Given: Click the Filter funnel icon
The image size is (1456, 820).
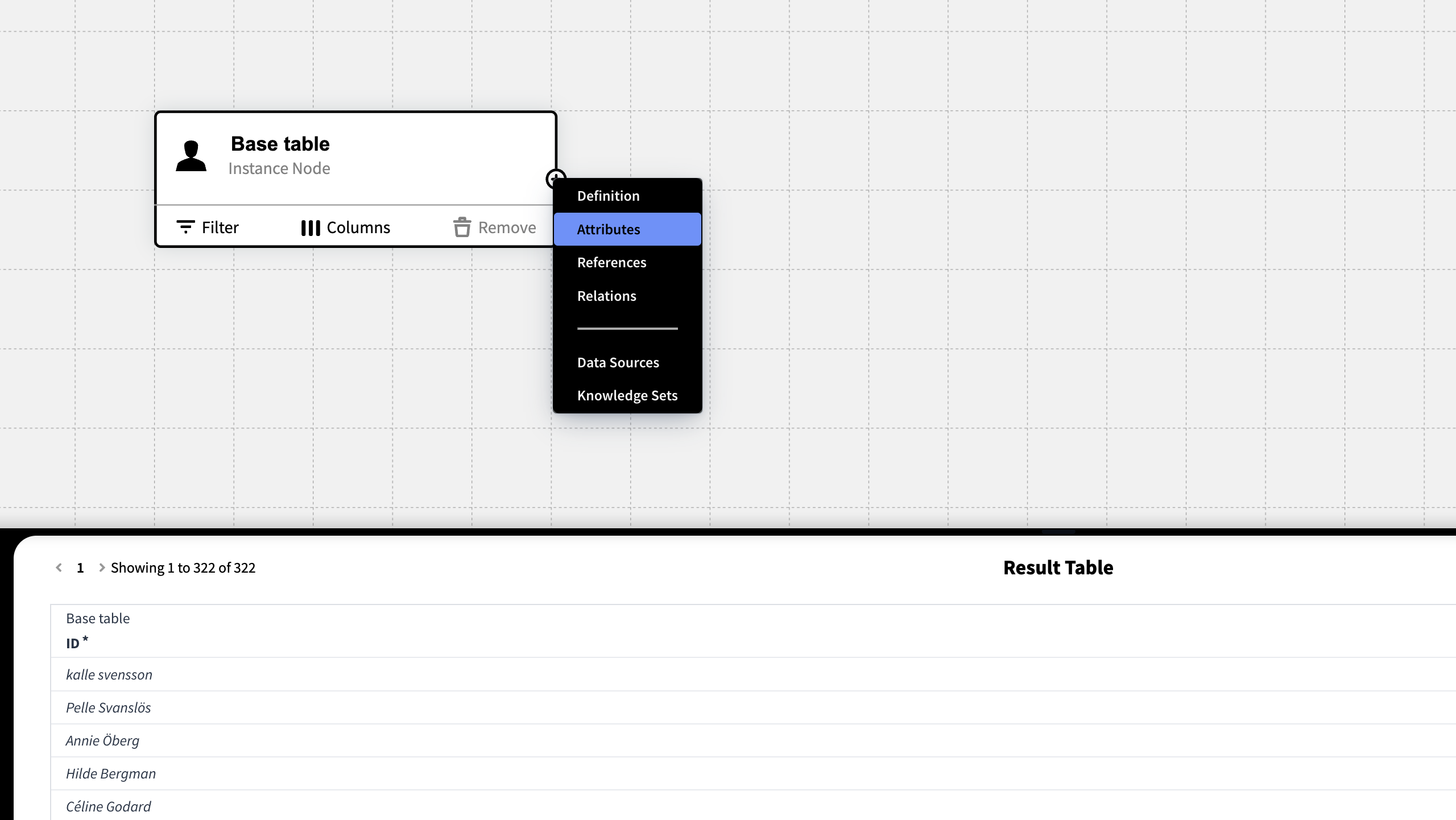Looking at the screenshot, I should point(185,227).
